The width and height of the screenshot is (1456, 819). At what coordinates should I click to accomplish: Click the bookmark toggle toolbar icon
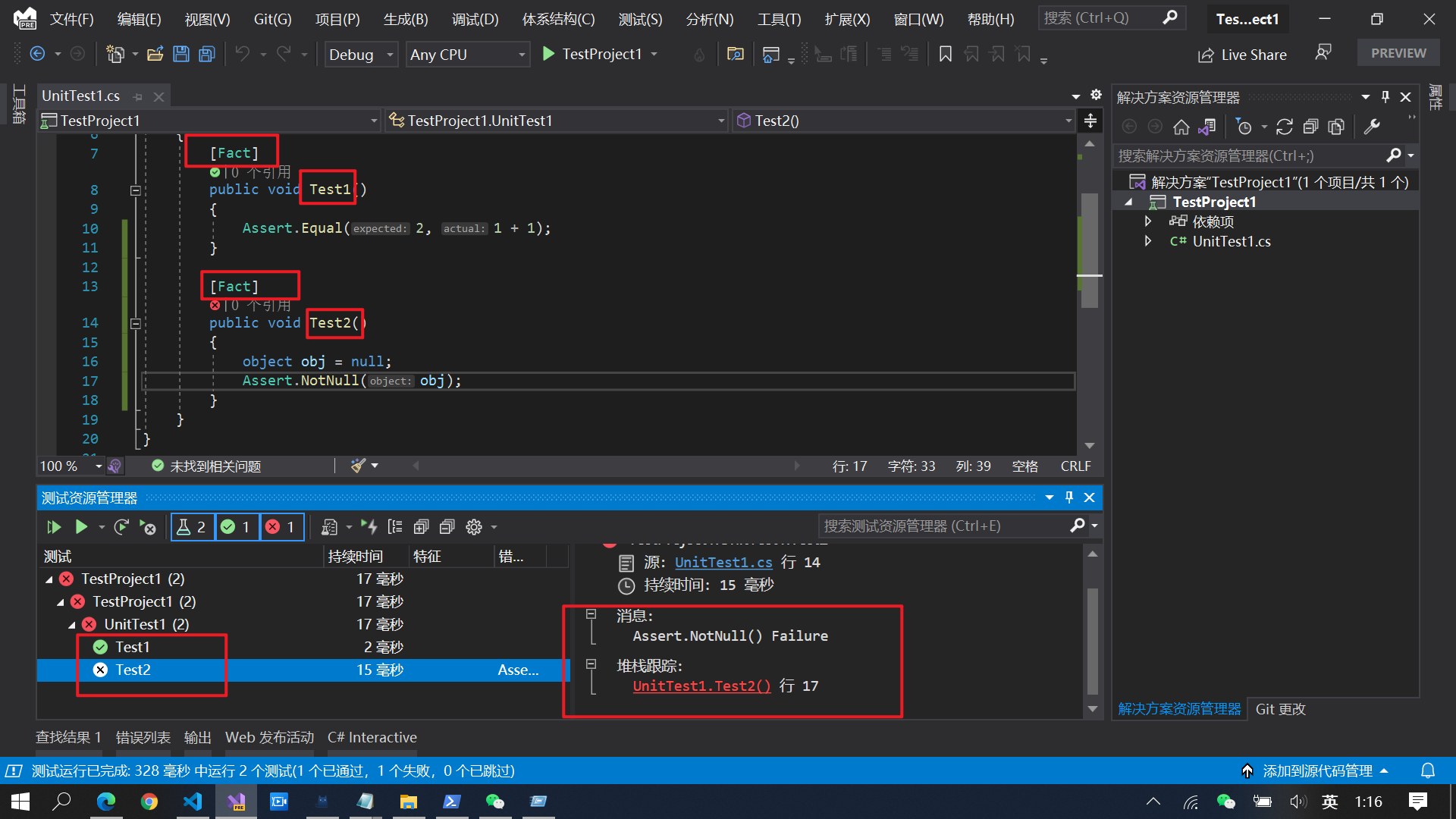[945, 54]
